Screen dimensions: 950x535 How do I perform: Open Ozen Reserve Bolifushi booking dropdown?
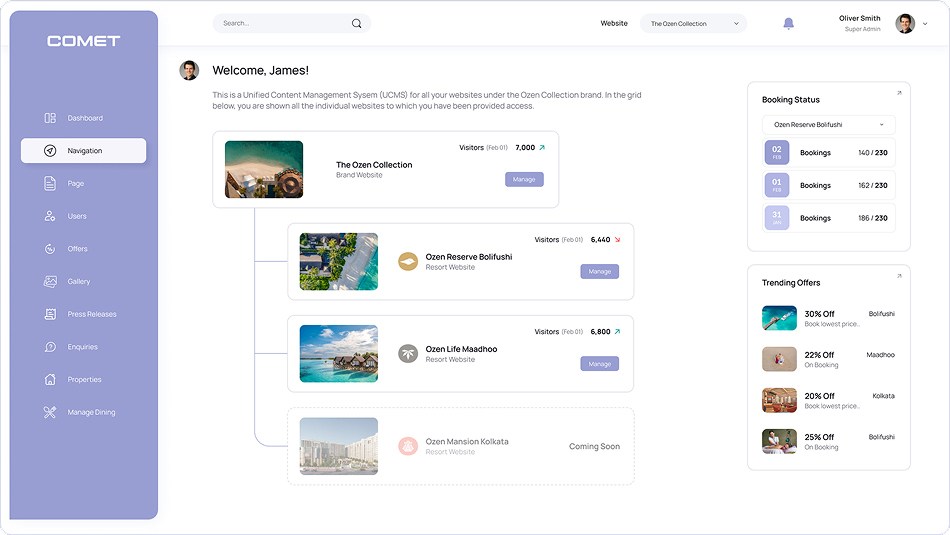click(828, 125)
